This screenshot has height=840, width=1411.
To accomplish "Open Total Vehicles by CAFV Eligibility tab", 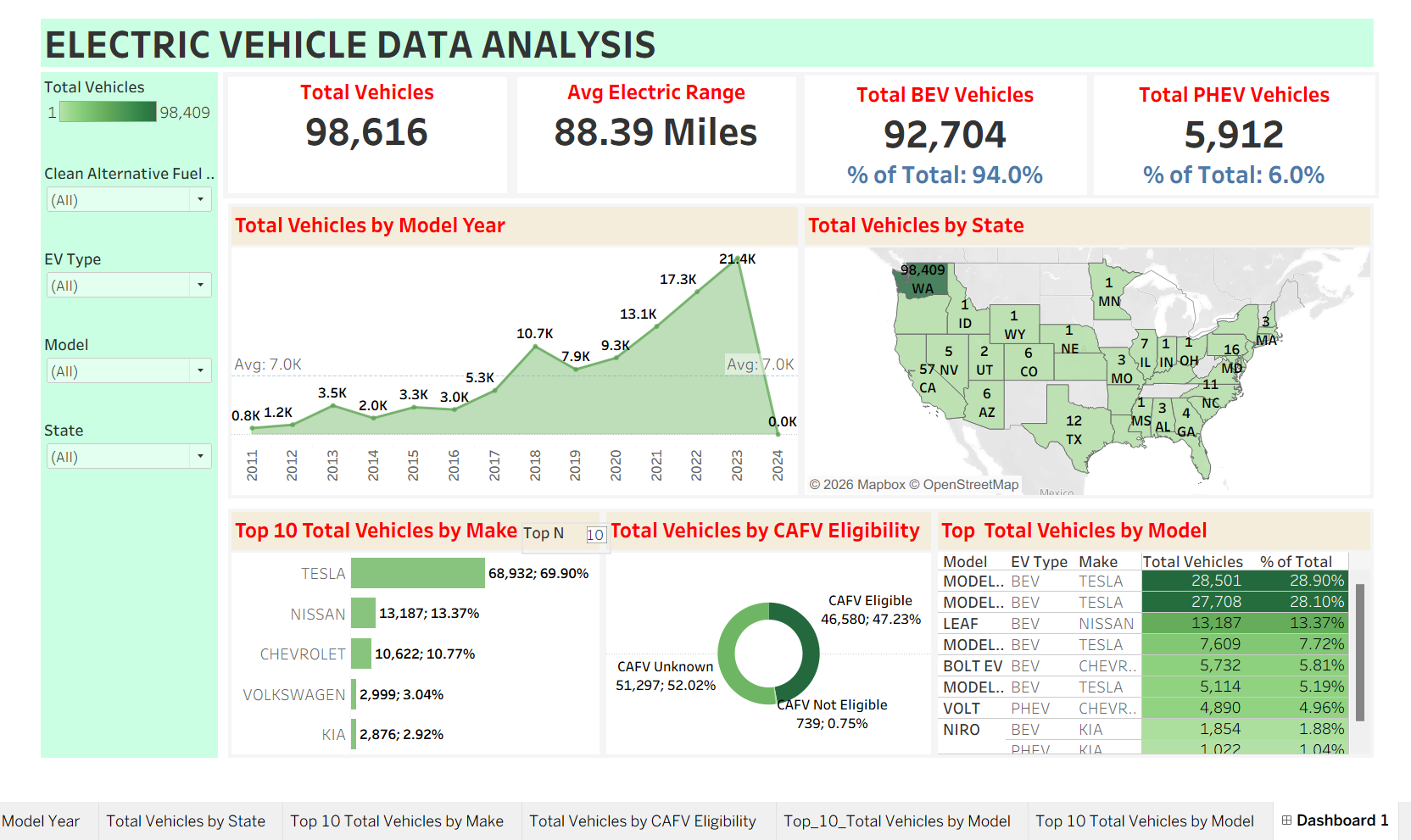I will coord(642,821).
